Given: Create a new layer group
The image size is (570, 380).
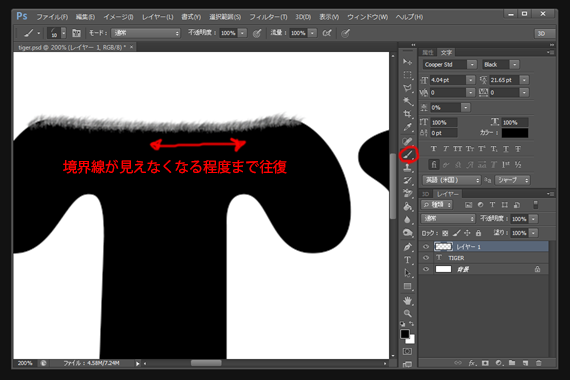Looking at the screenshot, I should pos(512,363).
